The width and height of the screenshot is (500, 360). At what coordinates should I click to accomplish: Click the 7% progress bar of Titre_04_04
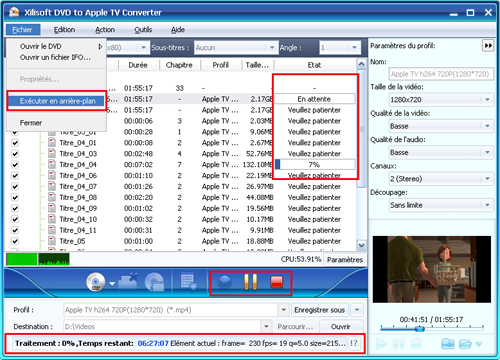(315, 164)
